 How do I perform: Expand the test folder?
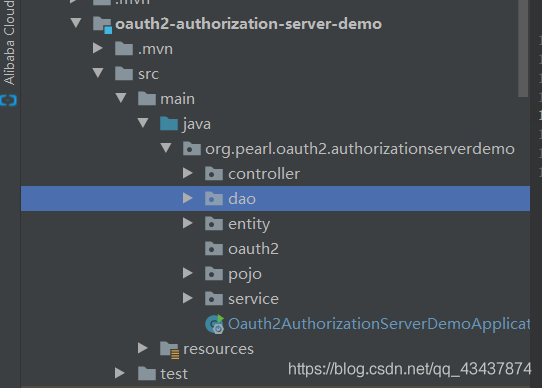(120, 373)
